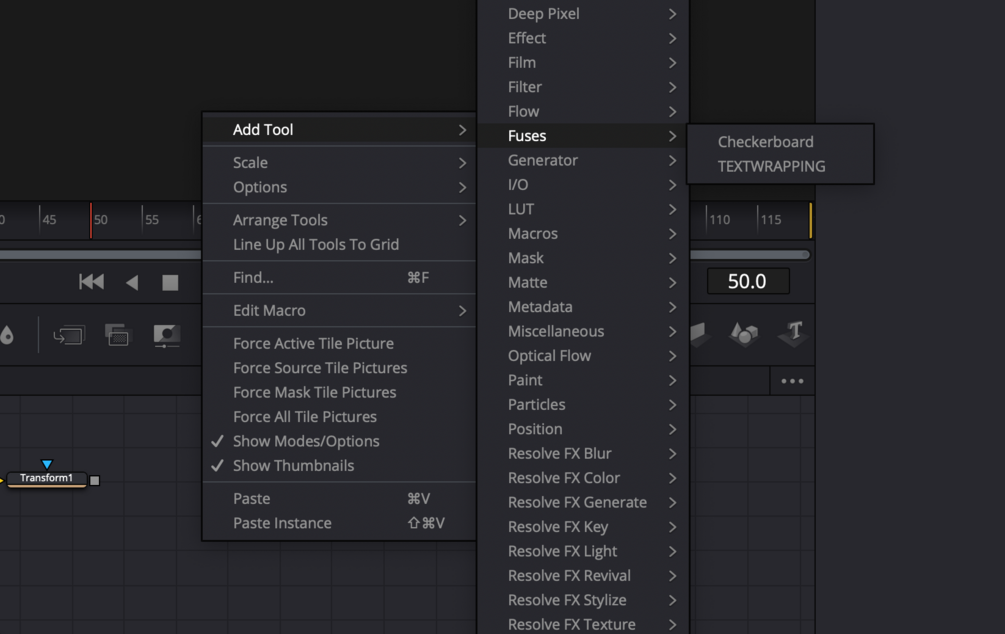The image size is (1005, 634).
Task: Add a Text 3D tool
Action: [794, 333]
